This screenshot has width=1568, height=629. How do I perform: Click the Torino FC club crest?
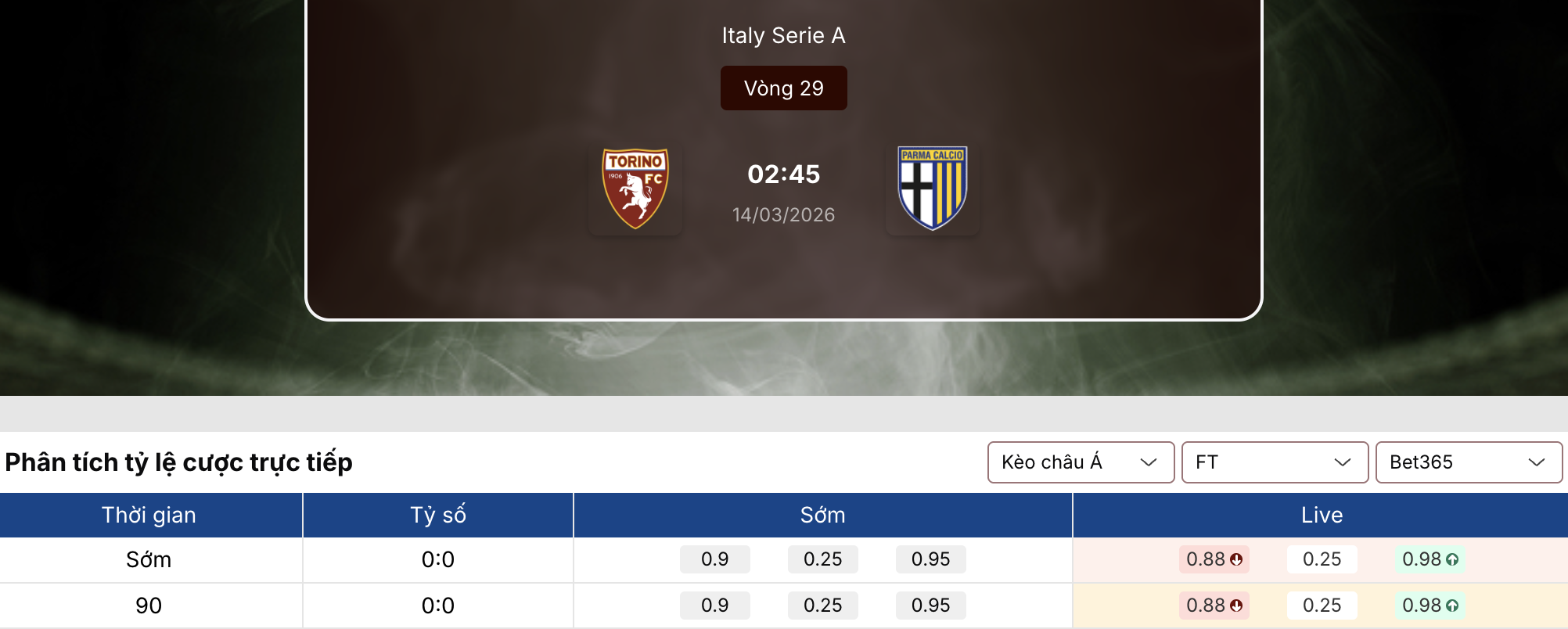(x=635, y=189)
